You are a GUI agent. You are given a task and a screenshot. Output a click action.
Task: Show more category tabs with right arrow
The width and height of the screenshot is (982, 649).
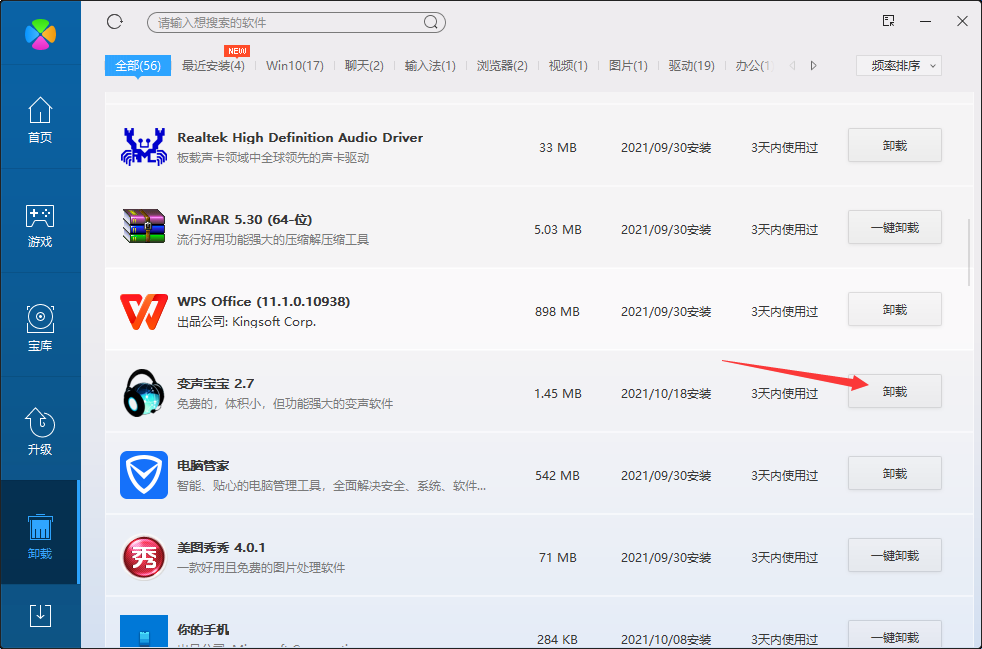point(814,66)
